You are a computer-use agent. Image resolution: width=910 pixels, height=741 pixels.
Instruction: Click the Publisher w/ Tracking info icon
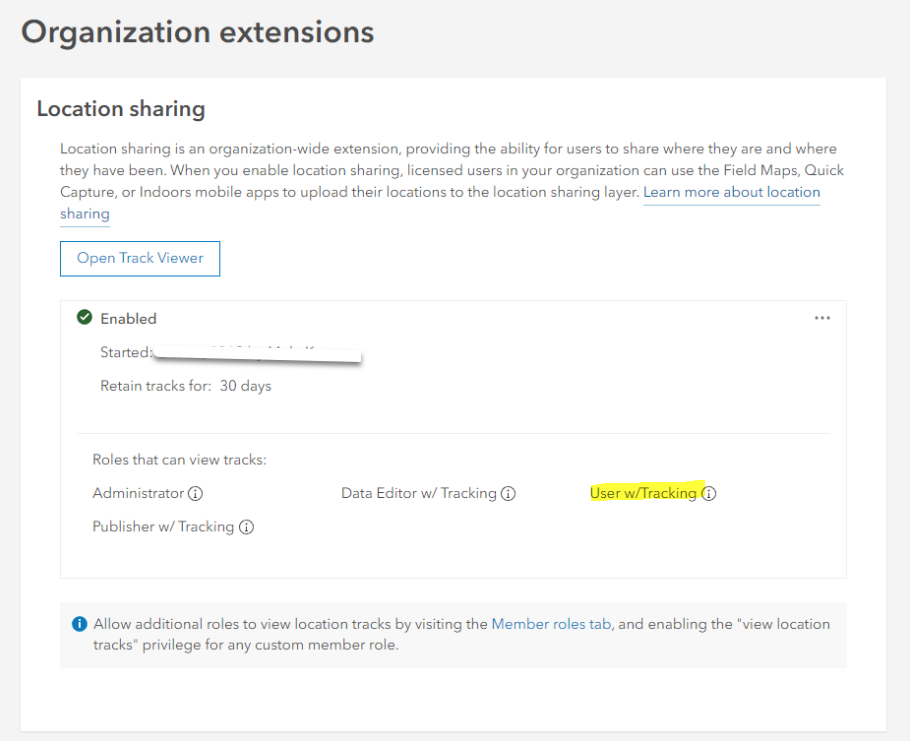tap(246, 527)
